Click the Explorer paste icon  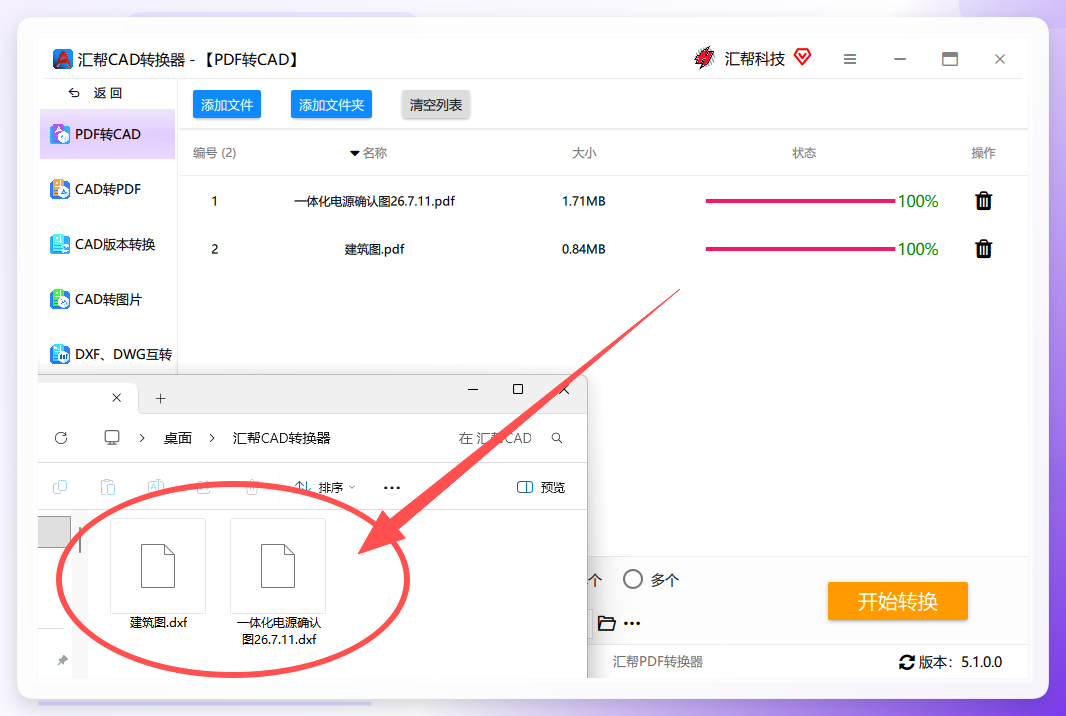107,487
